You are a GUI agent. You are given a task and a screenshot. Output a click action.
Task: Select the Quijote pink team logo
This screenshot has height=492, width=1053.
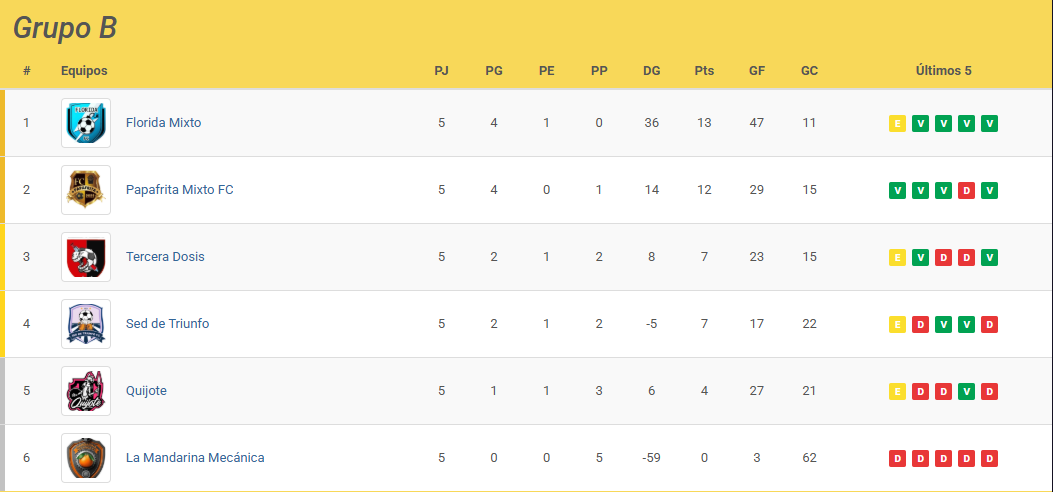(86, 391)
